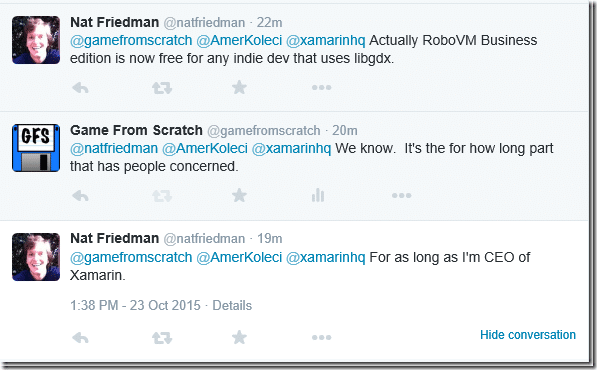Open more options on Xamarin CEO tweet
The image size is (597, 370).
pos(322,337)
